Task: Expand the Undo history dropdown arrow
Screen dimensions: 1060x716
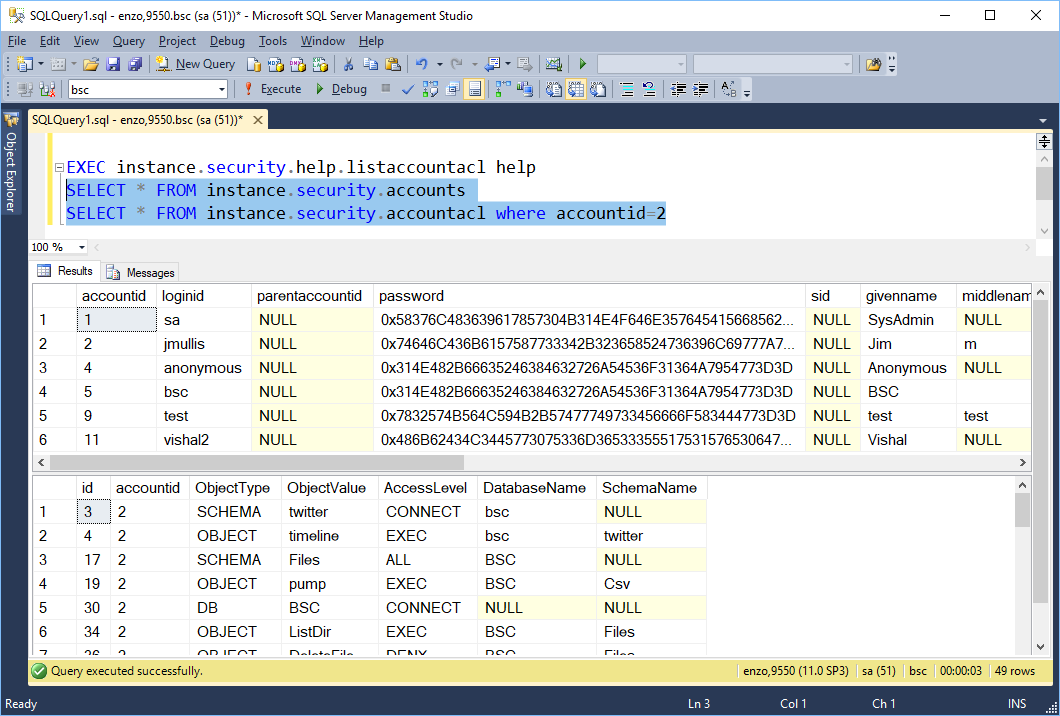Action: coord(439,64)
